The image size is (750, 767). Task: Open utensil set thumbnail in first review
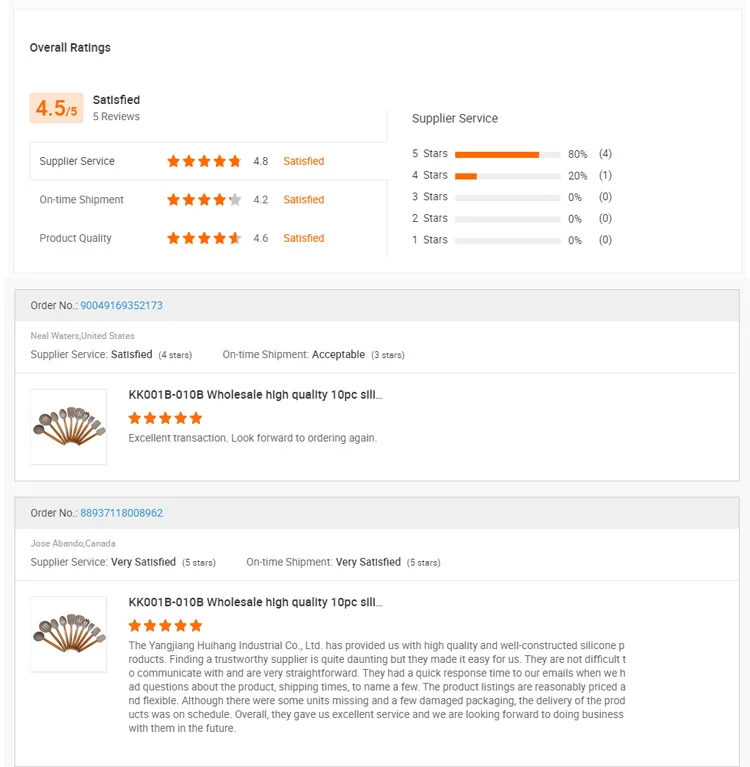[x=68, y=427]
